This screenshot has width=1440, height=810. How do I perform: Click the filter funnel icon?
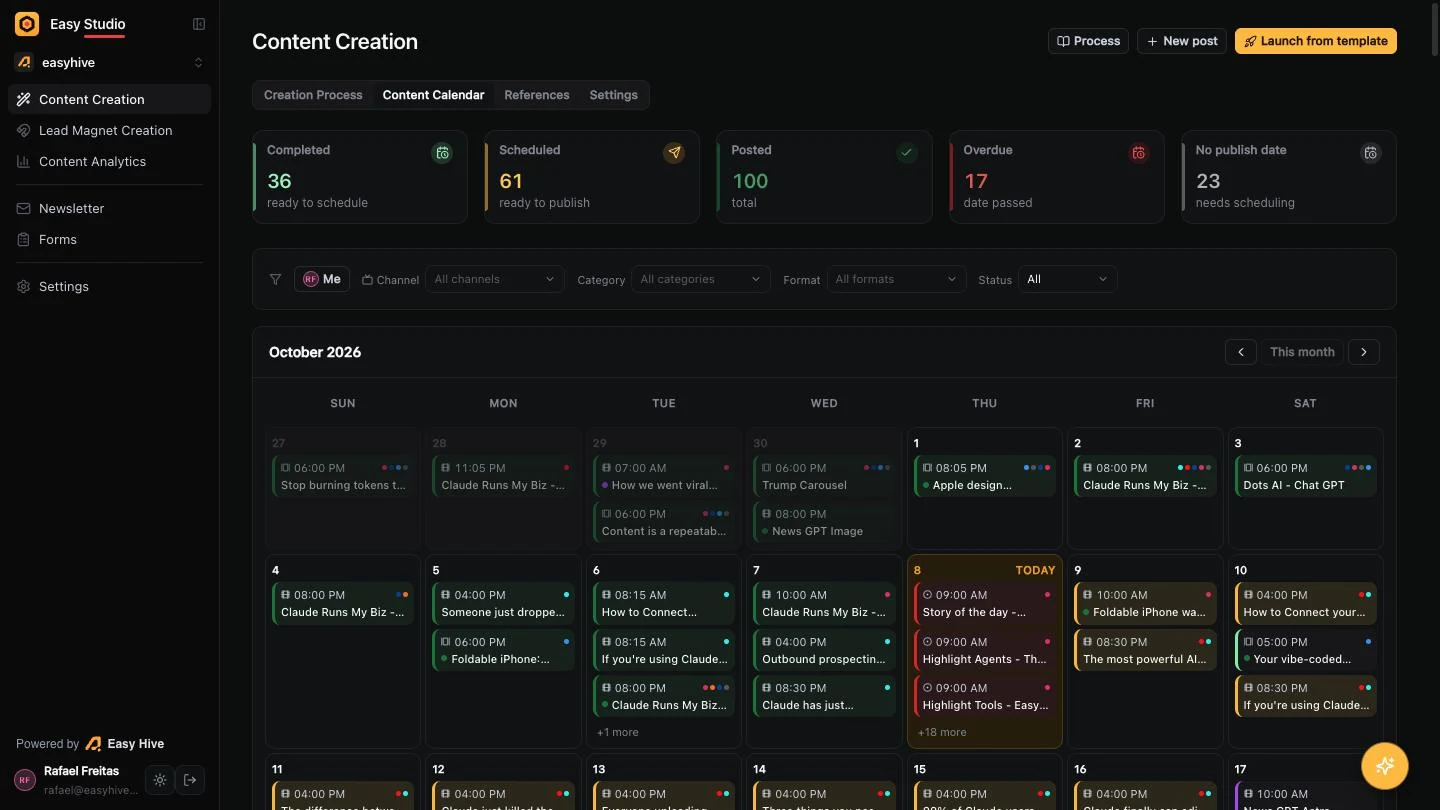click(276, 279)
